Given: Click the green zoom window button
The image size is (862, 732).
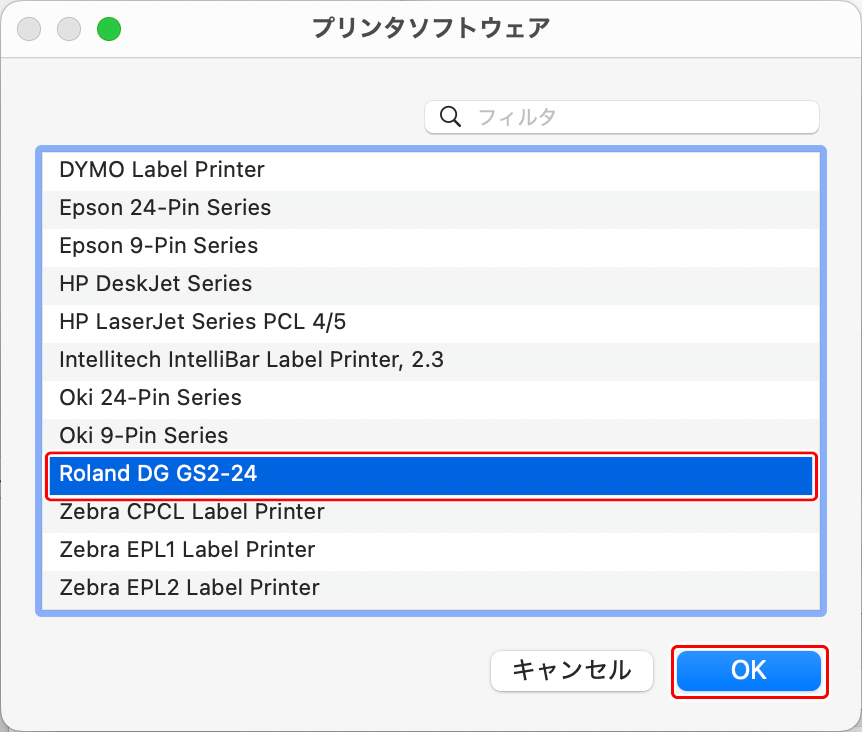Looking at the screenshot, I should [x=109, y=29].
